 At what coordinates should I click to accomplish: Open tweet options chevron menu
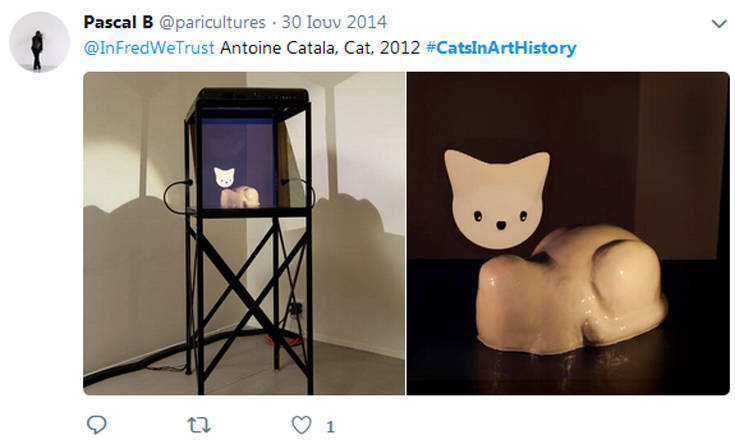[719, 23]
